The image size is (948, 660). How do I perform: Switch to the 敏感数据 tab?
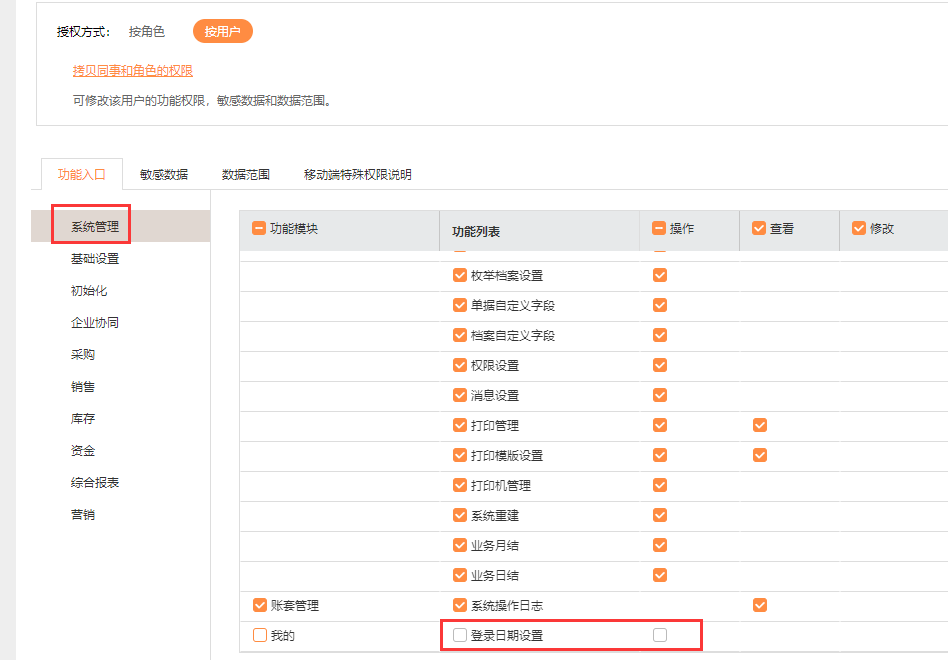tap(164, 174)
